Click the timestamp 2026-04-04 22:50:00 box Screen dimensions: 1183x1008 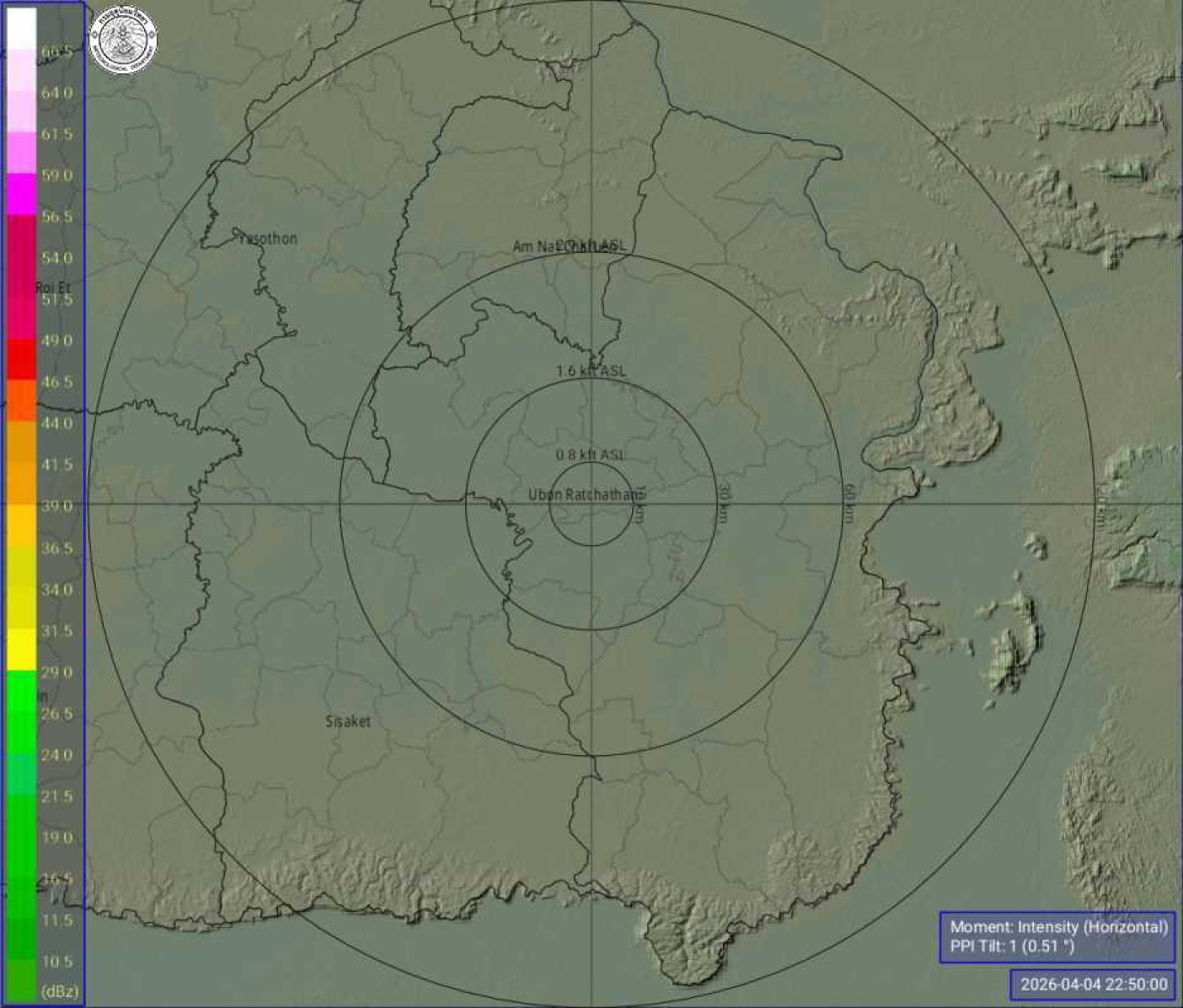tap(1094, 984)
